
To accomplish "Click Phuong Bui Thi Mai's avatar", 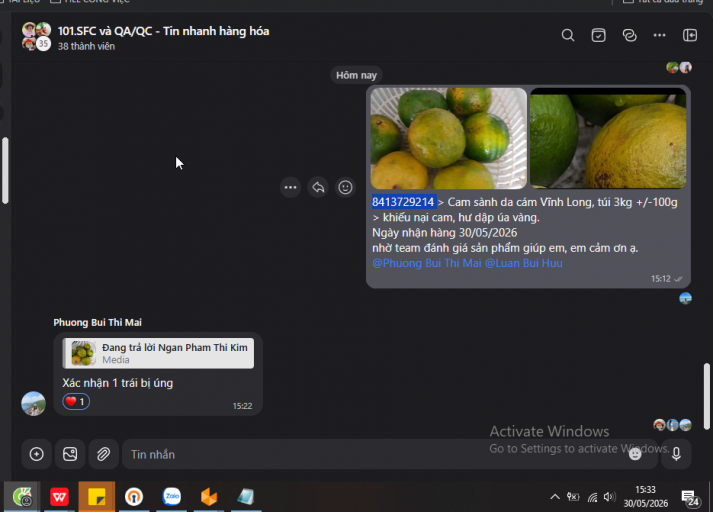I will coord(33,403).
